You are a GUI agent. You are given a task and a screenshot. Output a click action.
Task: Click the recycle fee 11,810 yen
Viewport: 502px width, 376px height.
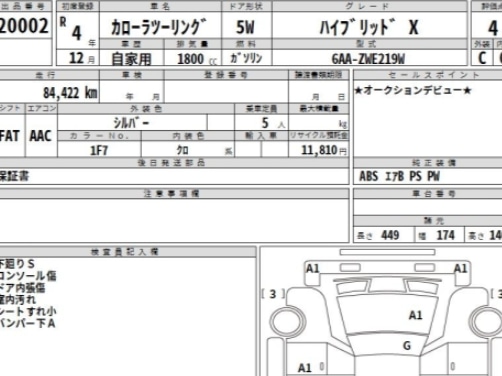[324, 150]
